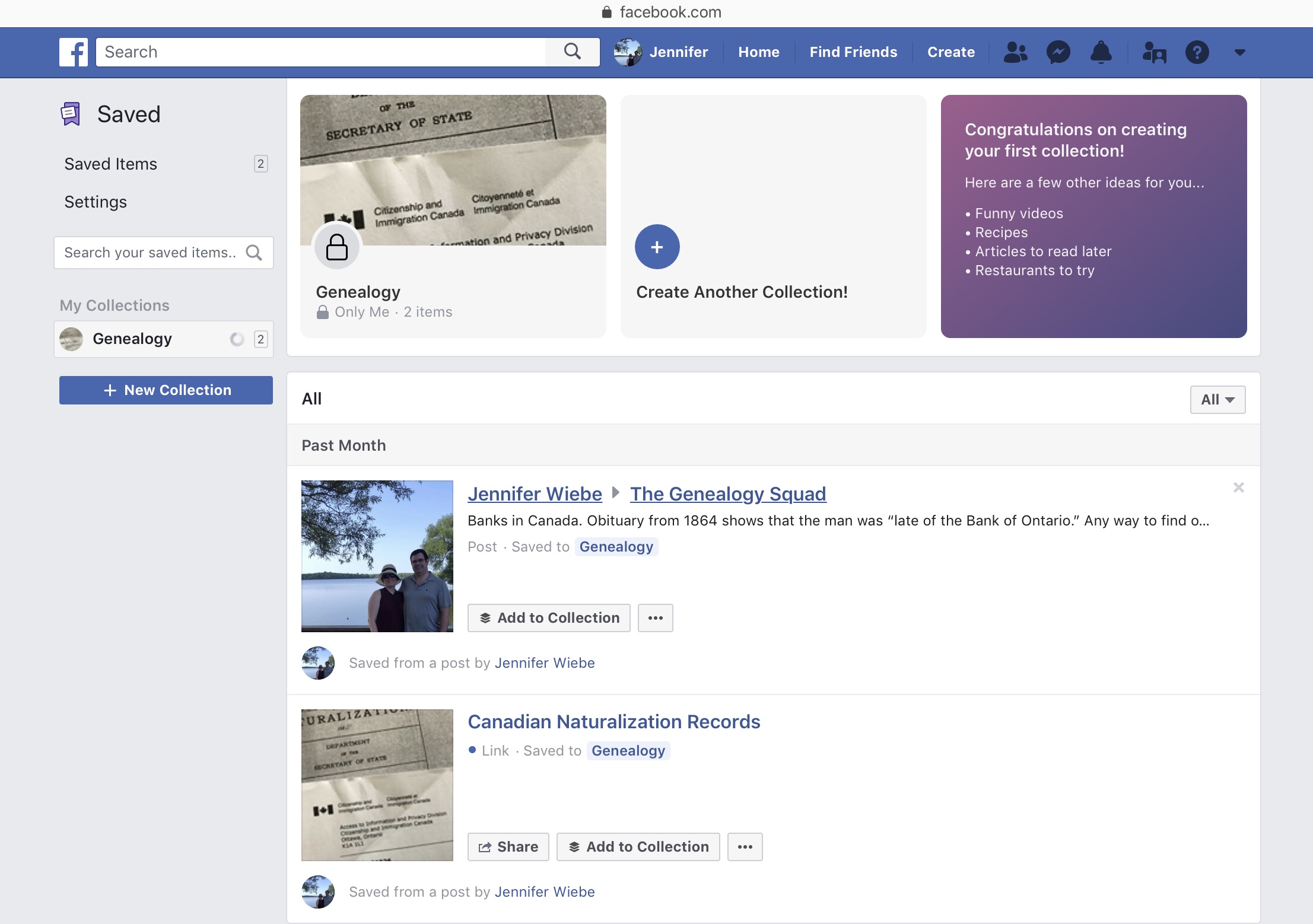Click the New Collection button
Image resolution: width=1313 pixels, height=924 pixels.
coord(166,390)
